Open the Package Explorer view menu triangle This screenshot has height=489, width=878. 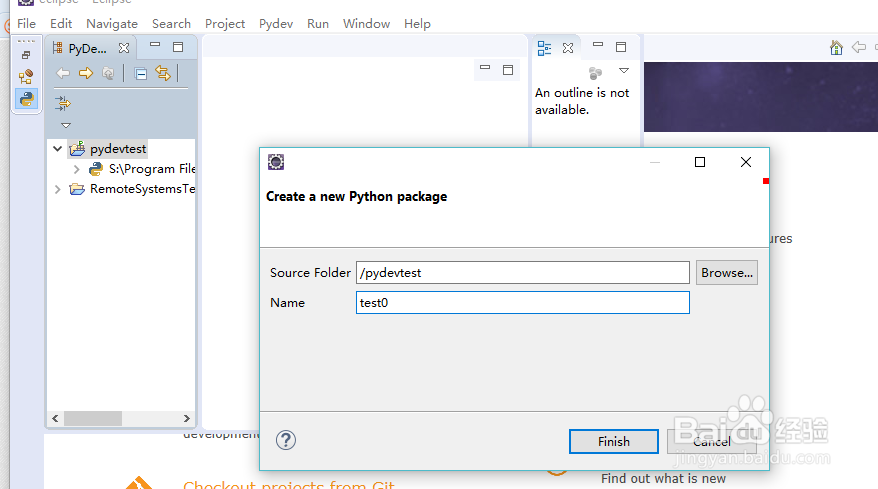coord(66,125)
